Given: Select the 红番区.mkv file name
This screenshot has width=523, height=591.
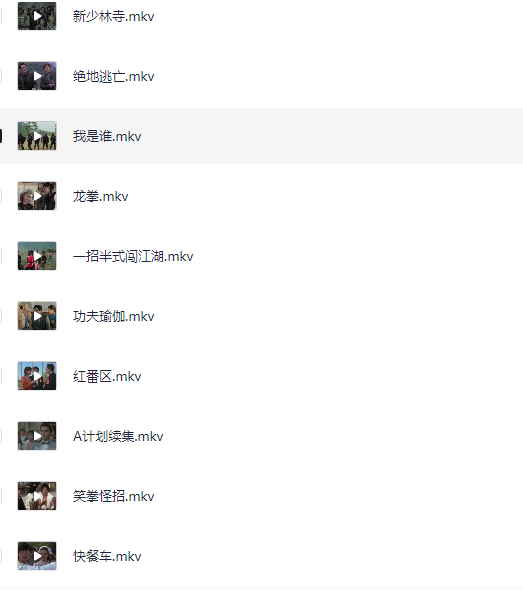Looking at the screenshot, I should pos(107,376).
